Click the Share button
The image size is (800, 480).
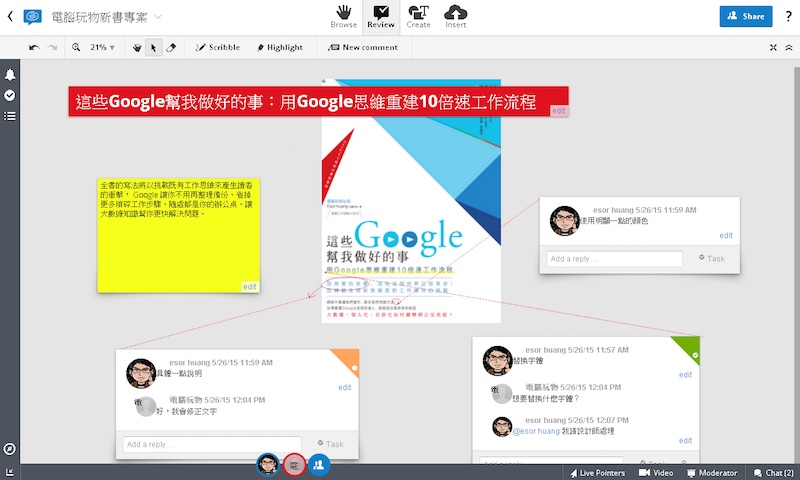[745, 16]
